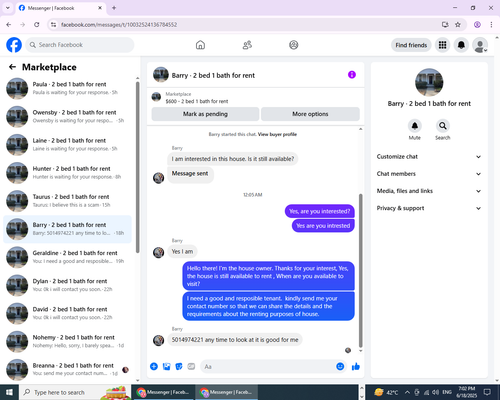Reload the browser page
The image size is (500, 400).
[x=37, y=24]
